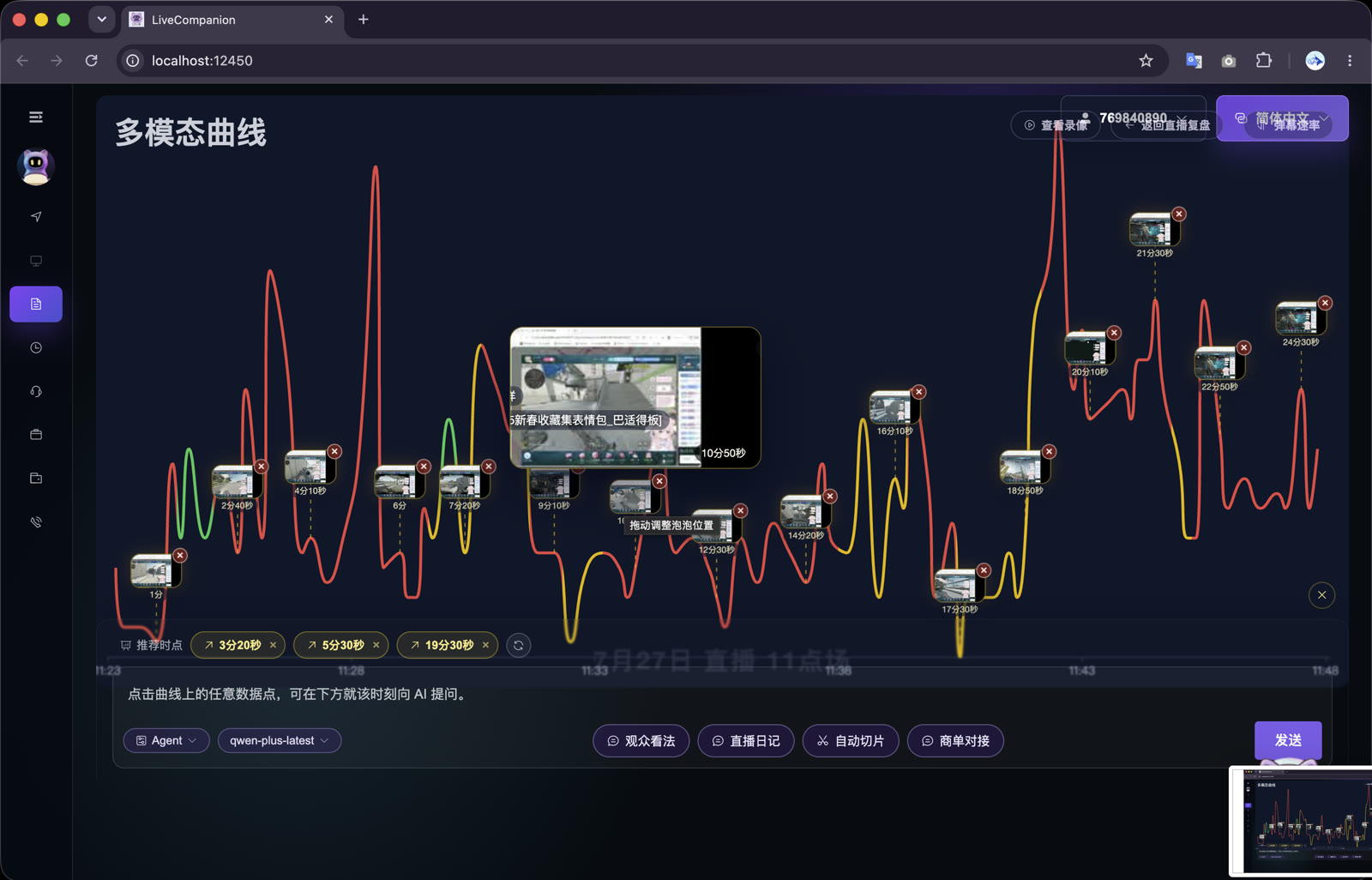
Task: Choose the 自动切片 quick action
Action: click(x=851, y=740)
